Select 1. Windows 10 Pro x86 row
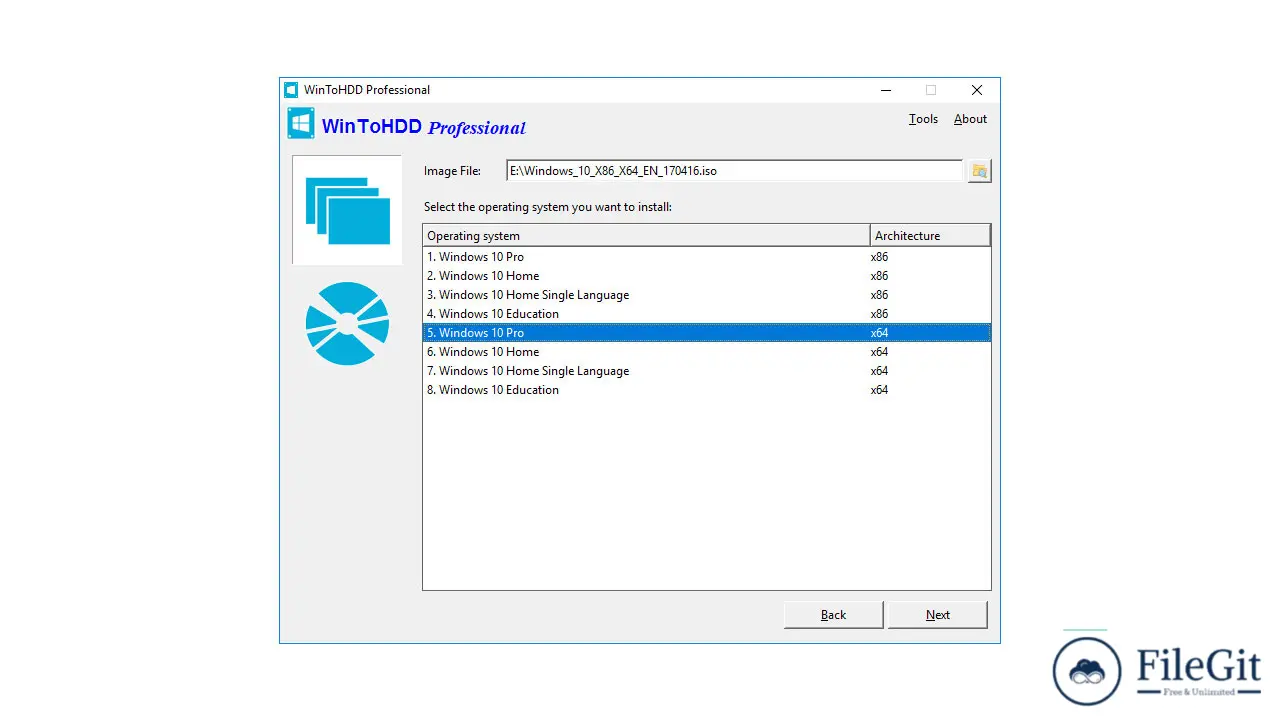Viewport: 1280px width, 720px height. (707, 257)
